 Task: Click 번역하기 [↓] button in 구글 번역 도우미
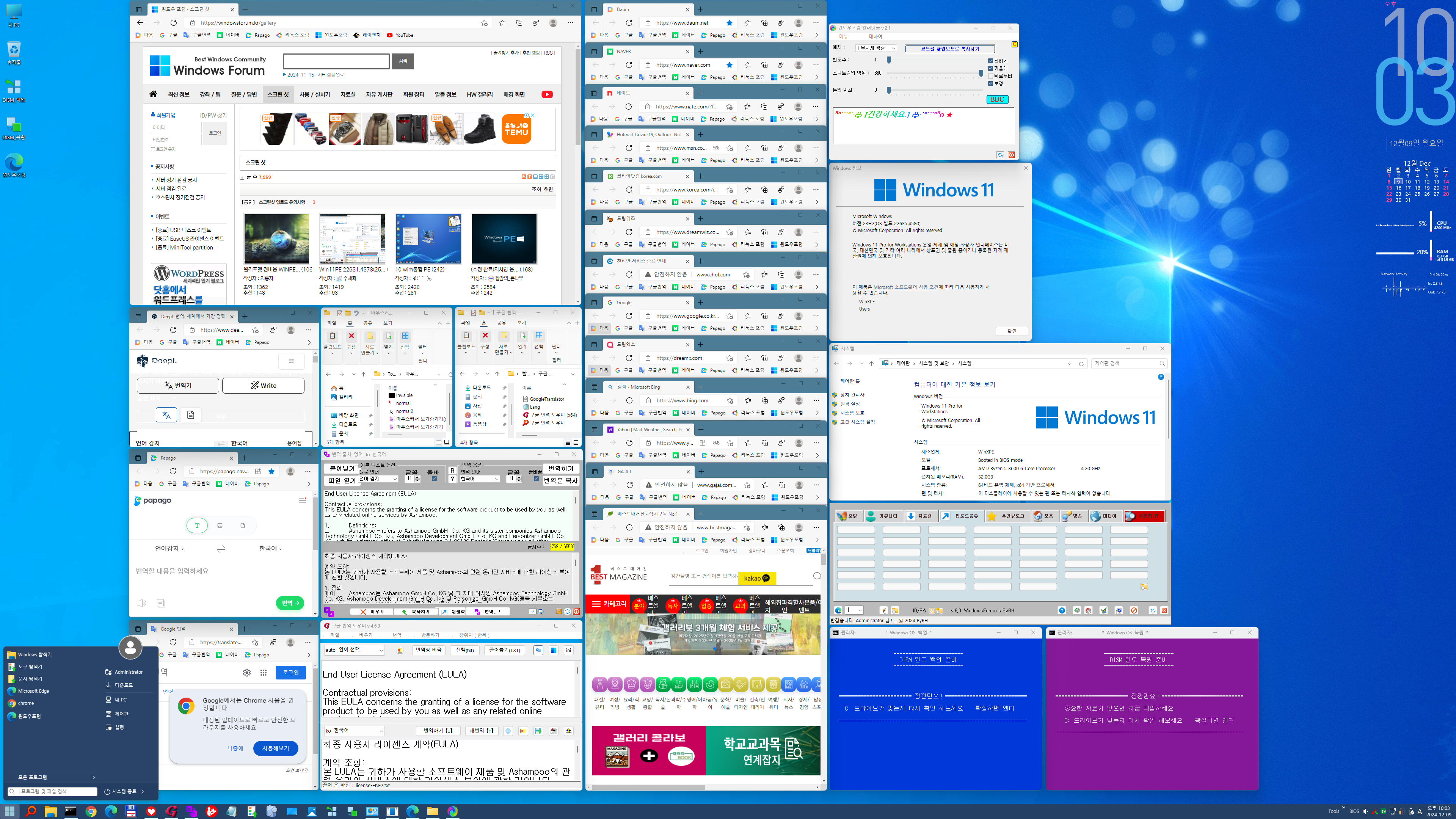tap(438, 731)
